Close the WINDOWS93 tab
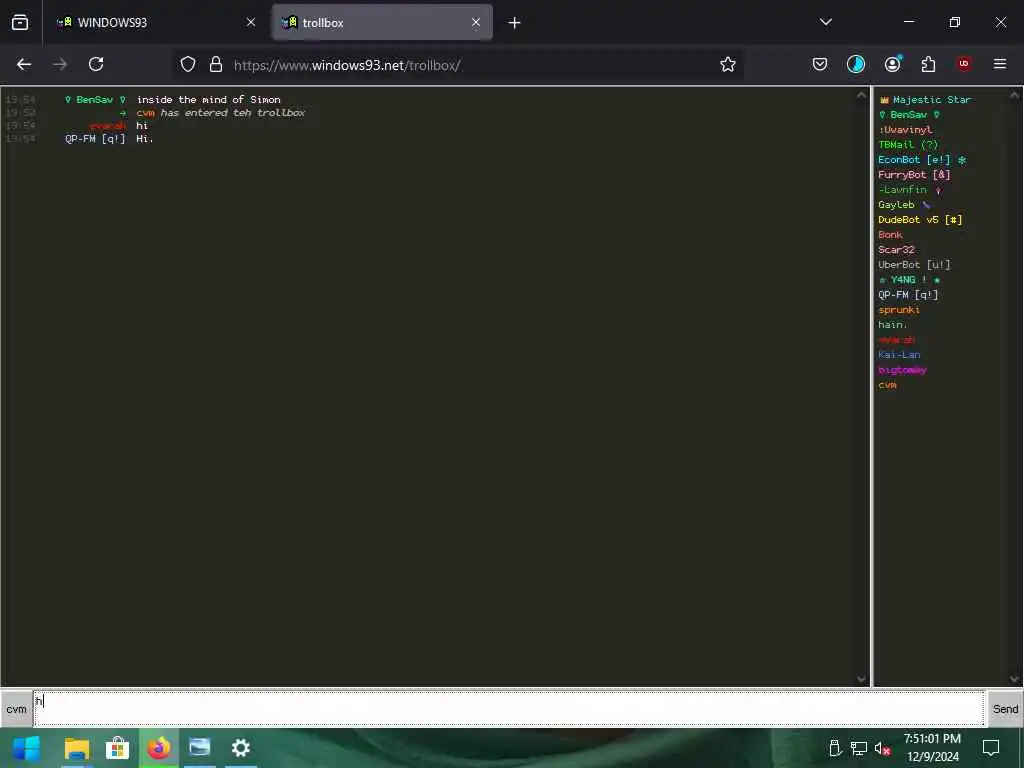The width and height of the screenshot is (1024, 768). click(x=251, y=23)
